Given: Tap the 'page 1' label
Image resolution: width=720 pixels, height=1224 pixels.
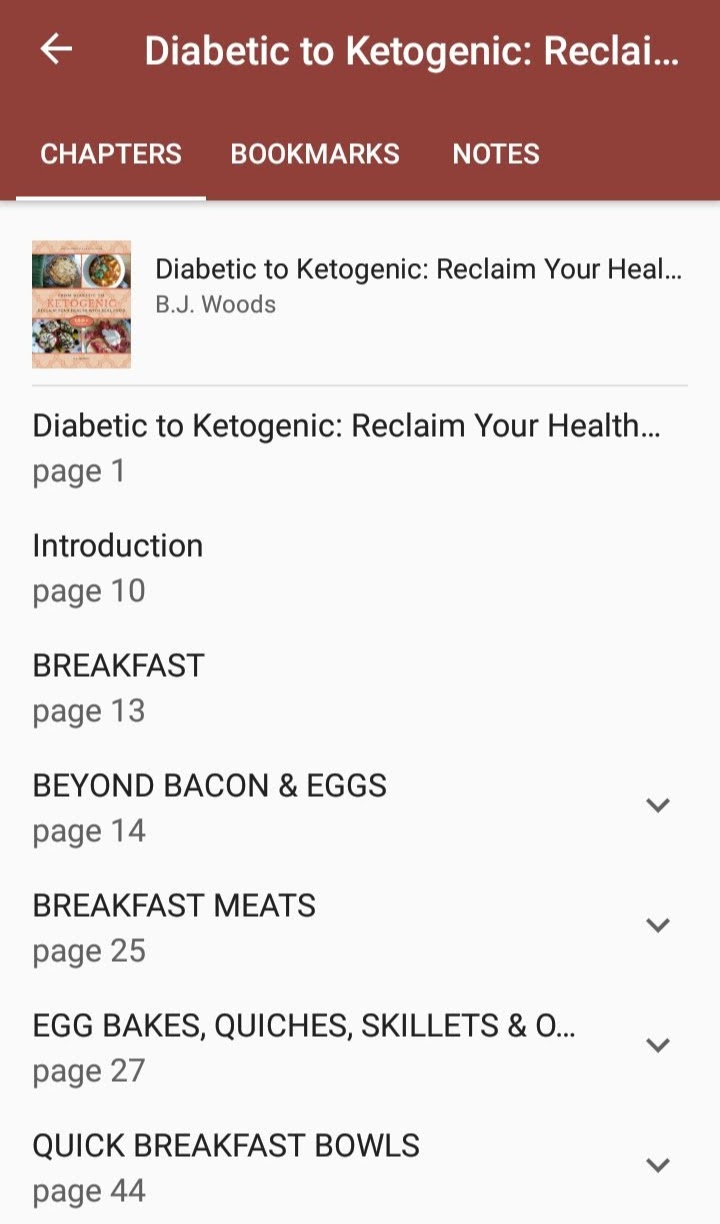Looking at the screenshot, I should [x=79, y=471].
